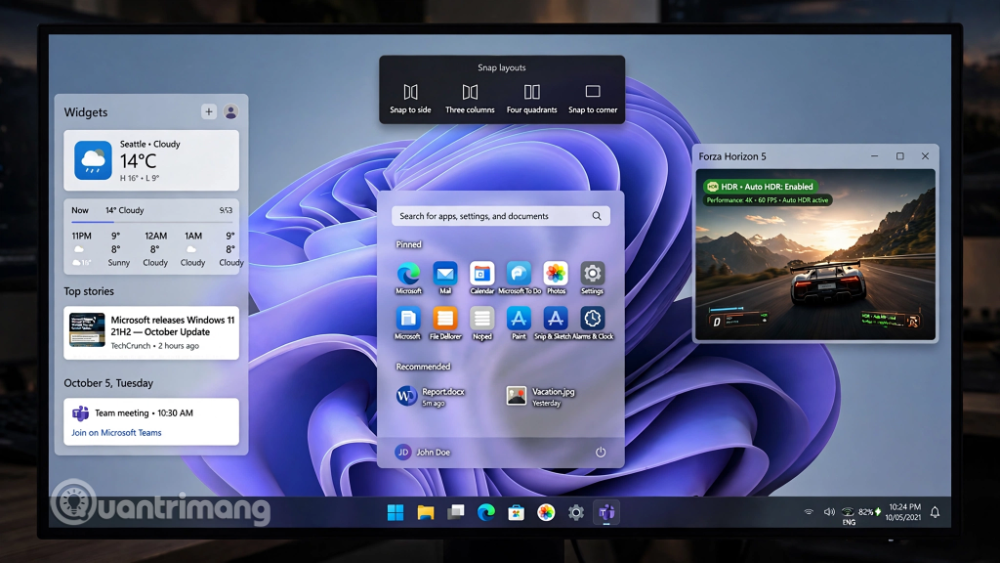The height and width of the screenshot is (563, 1000).
Task: Open the pinned Alarms & Clock app
Action: point(592,318)
